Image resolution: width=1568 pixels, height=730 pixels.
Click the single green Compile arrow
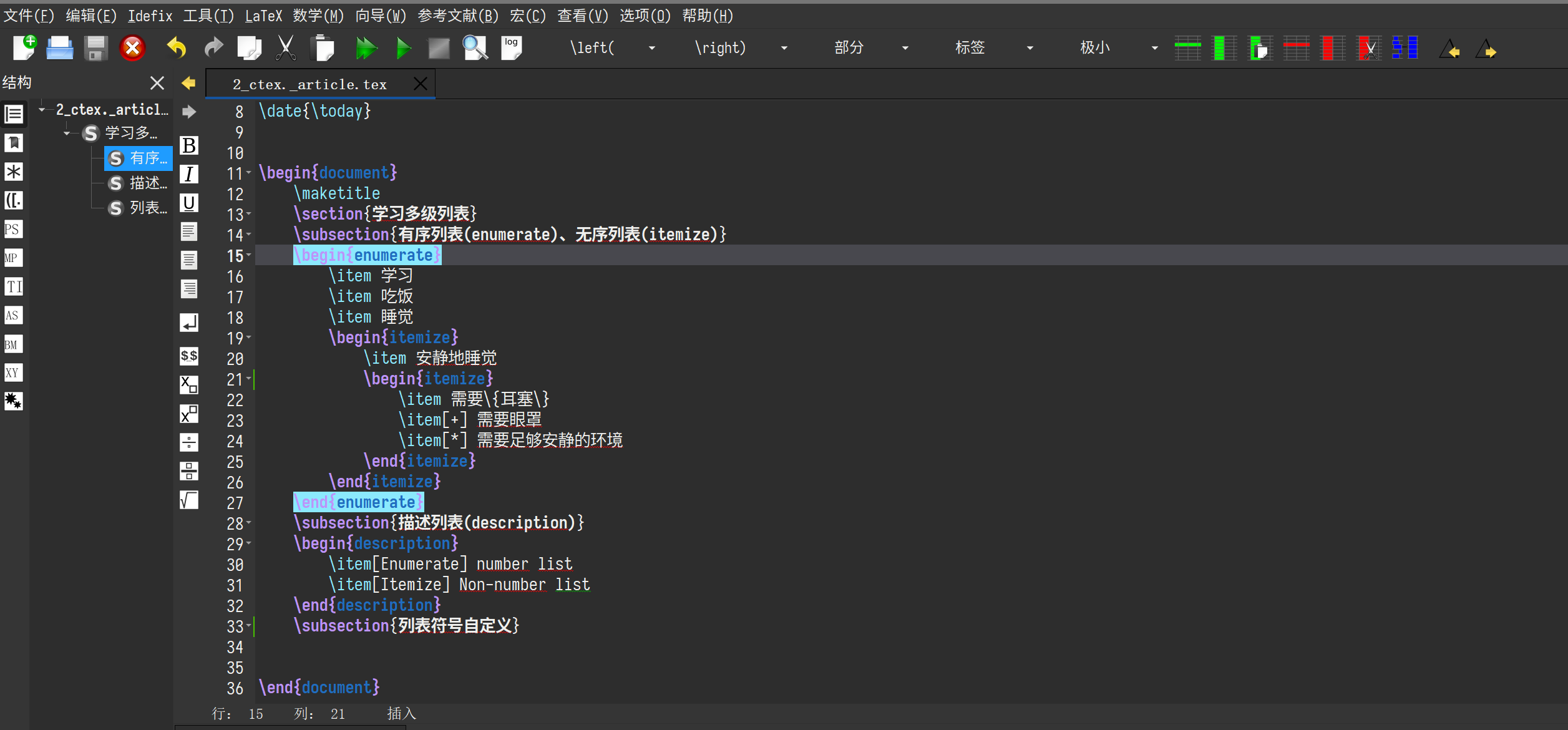[403, 48]
